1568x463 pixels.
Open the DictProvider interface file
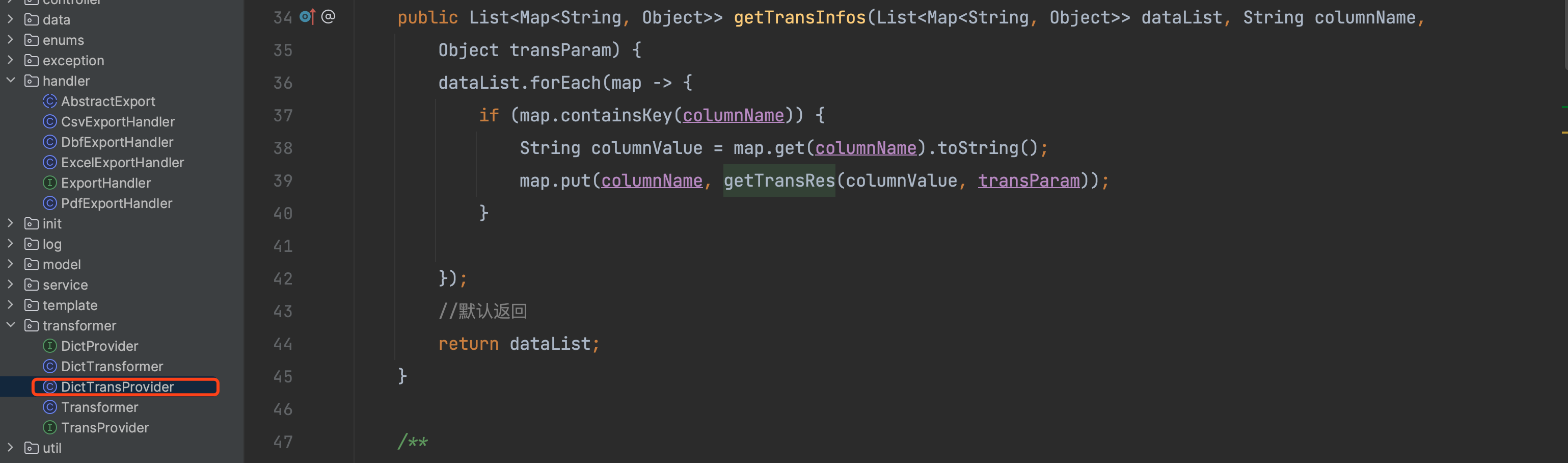point(99,346)
